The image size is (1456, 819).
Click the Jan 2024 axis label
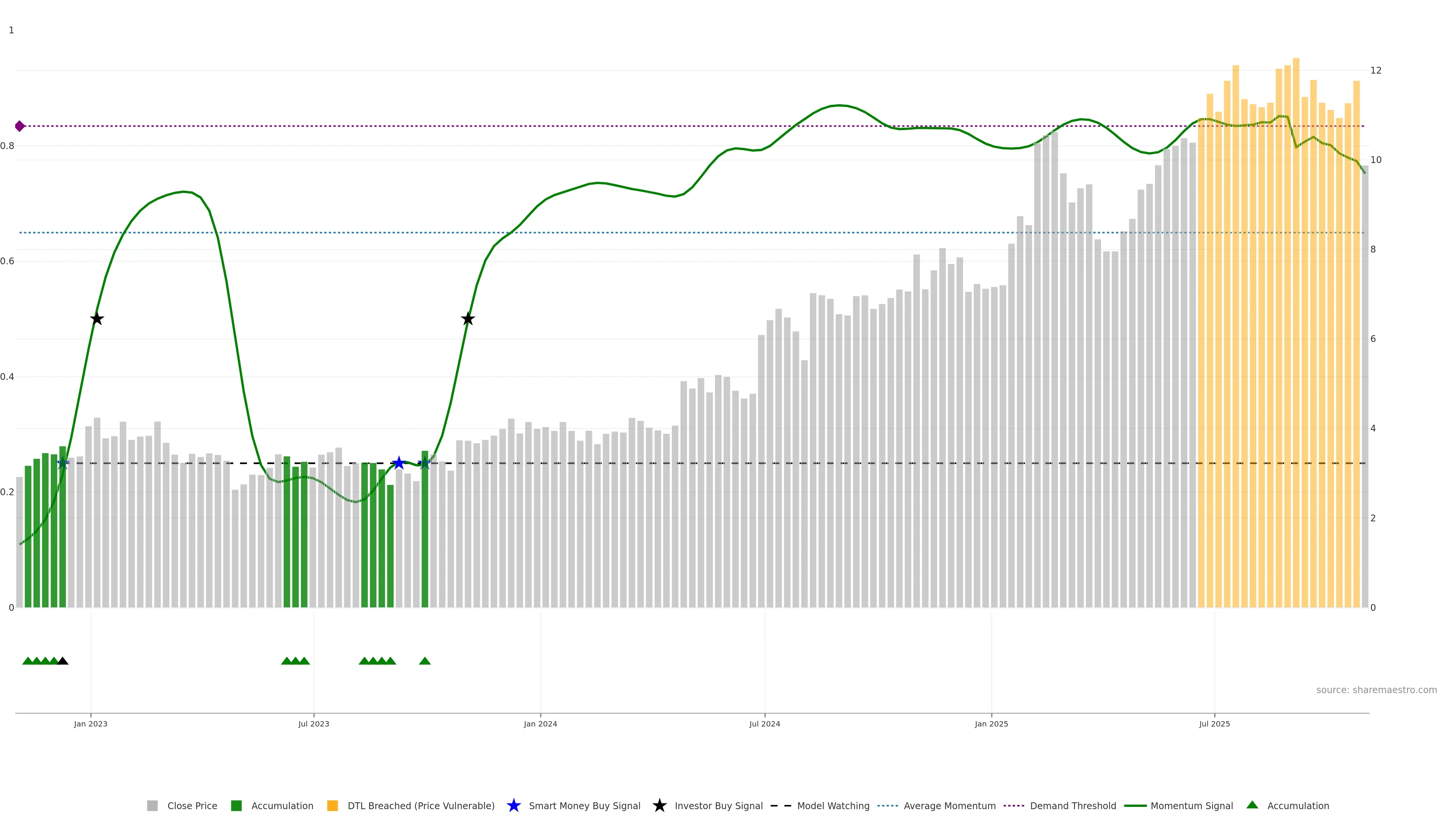click(x=540, y=723)
